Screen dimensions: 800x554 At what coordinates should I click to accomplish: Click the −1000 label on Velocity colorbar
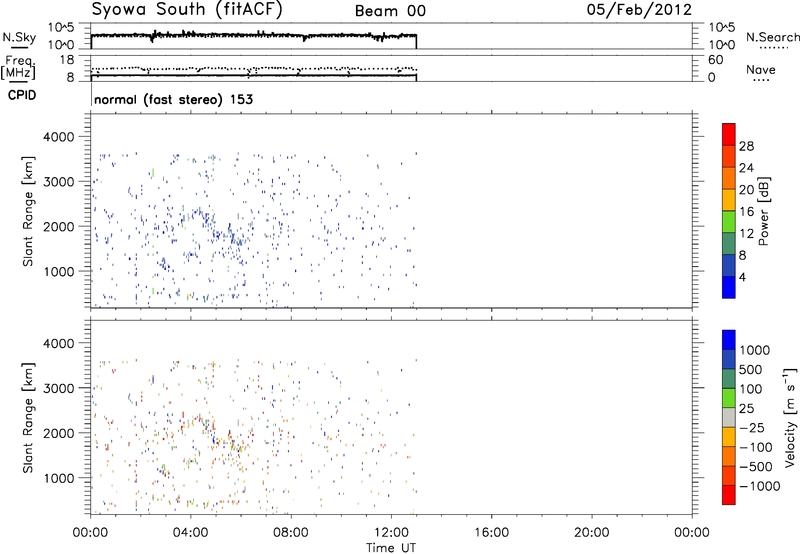(x=760, y=486)
